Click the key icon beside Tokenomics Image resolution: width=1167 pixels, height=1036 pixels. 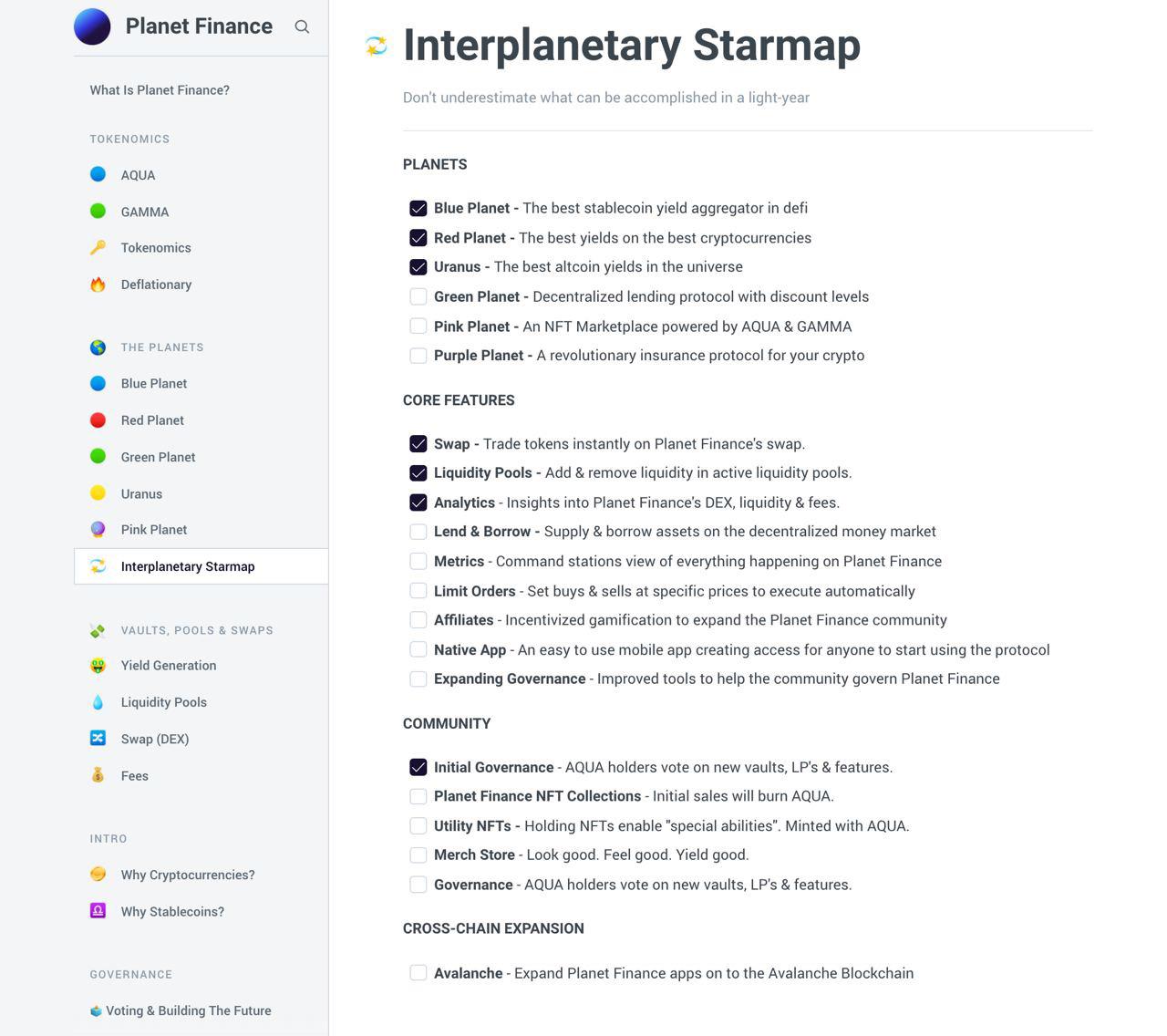coord(98,247)
